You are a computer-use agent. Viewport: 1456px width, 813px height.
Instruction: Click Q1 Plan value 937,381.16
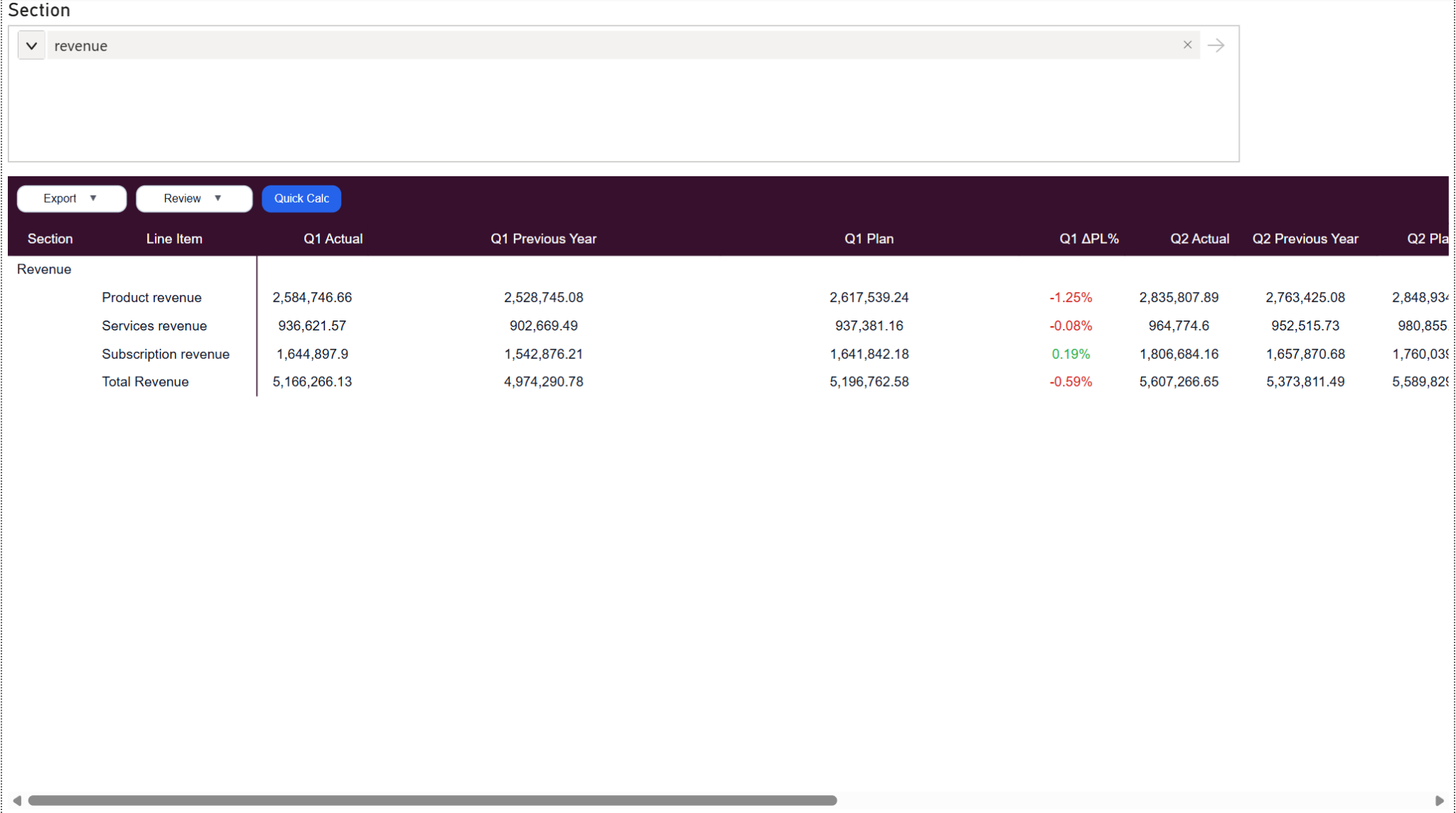tap(869, 326)
